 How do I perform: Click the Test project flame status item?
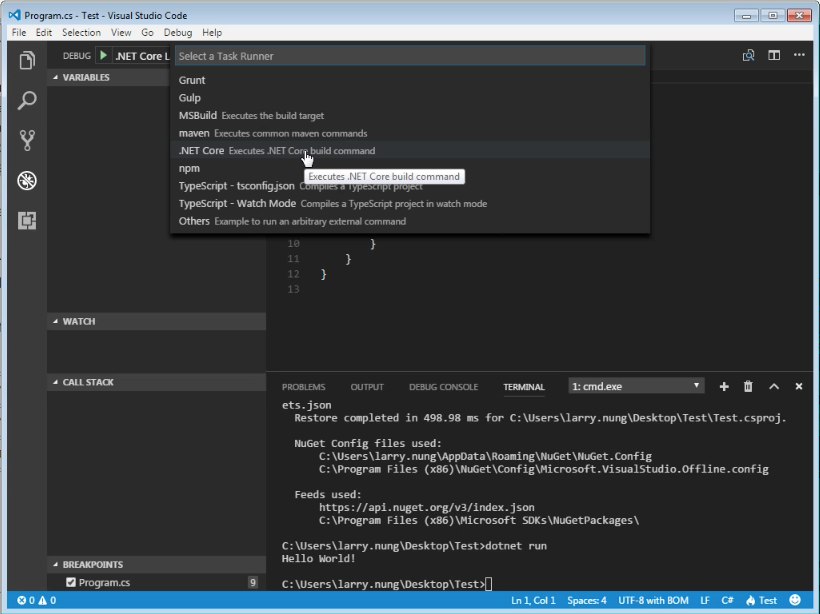tap(761, 600)
